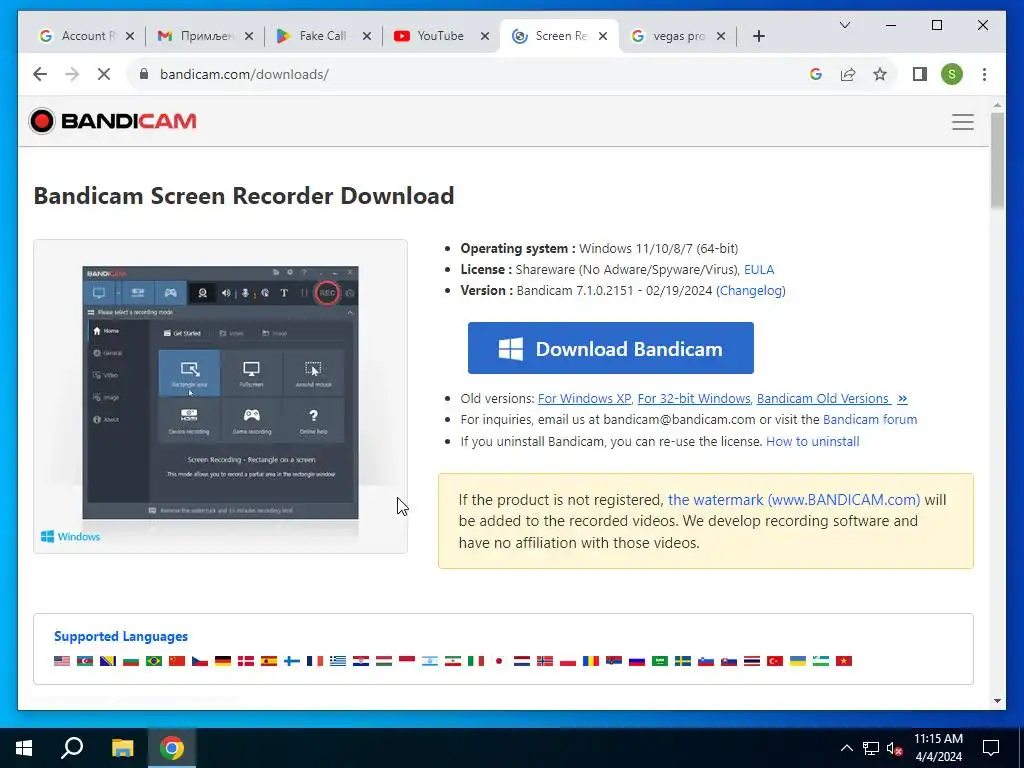Screen dimensions: 1024x768
Task: Click the Bandicam logo
Action: [112, 121]
